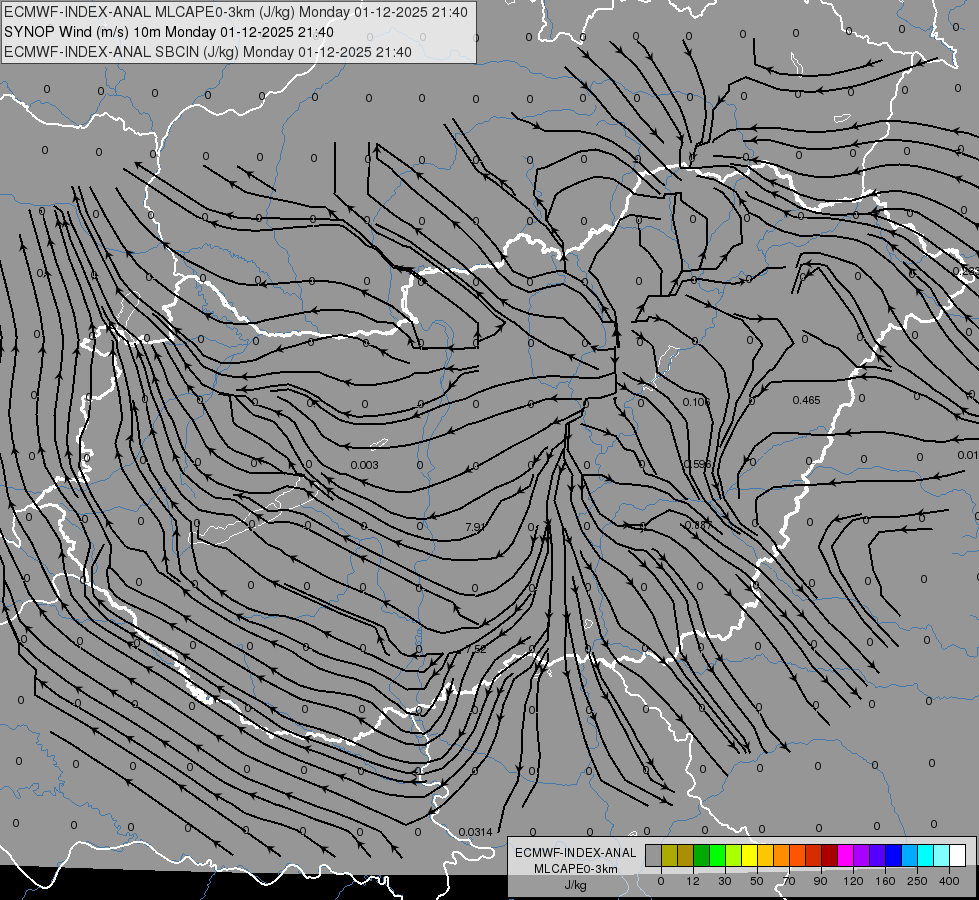979x900 pixels.
Task: Click the ECMWF-INDEX-ANAL legend title
Action: point(576,853)
